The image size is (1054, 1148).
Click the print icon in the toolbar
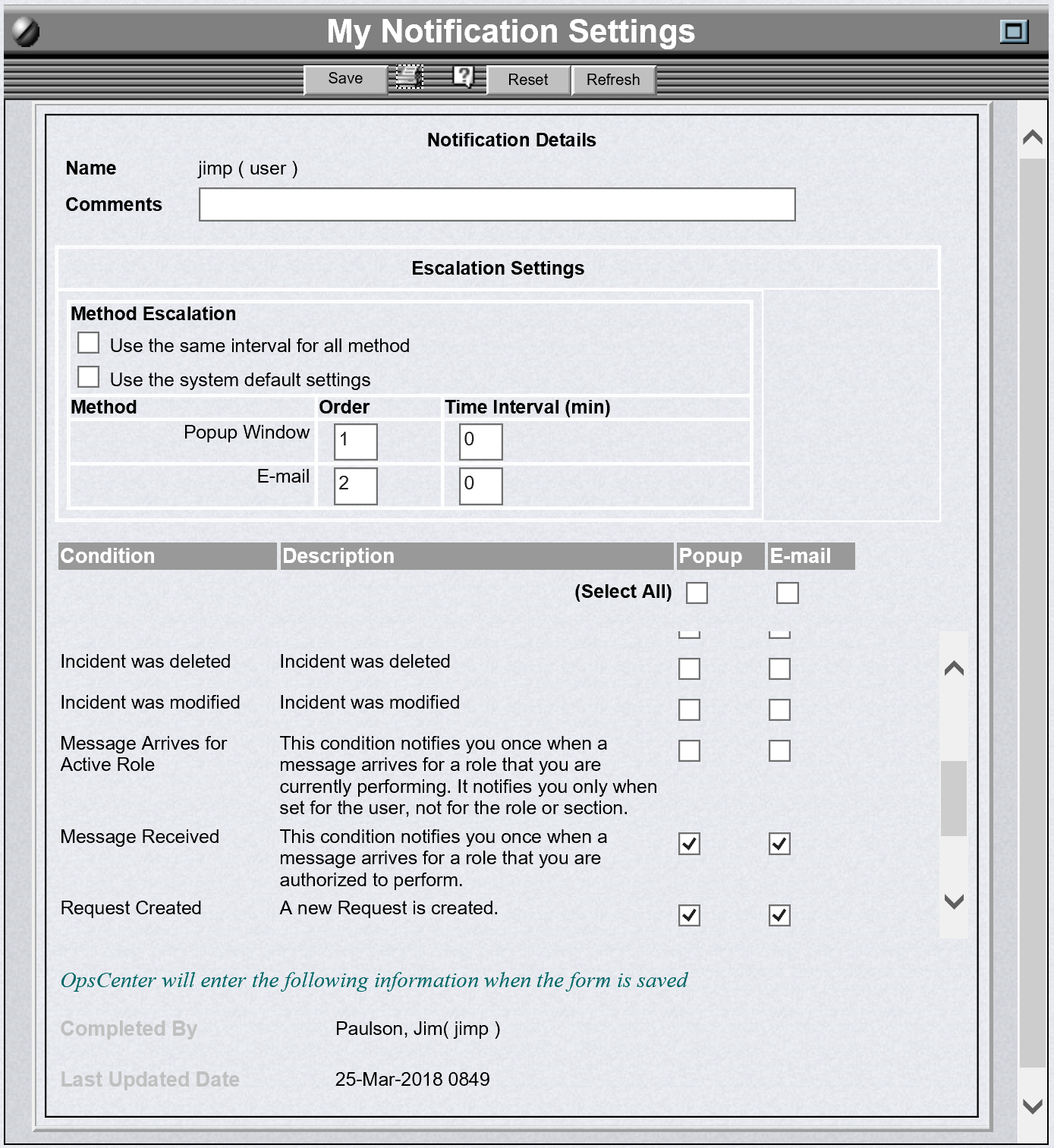coord(409,77)
